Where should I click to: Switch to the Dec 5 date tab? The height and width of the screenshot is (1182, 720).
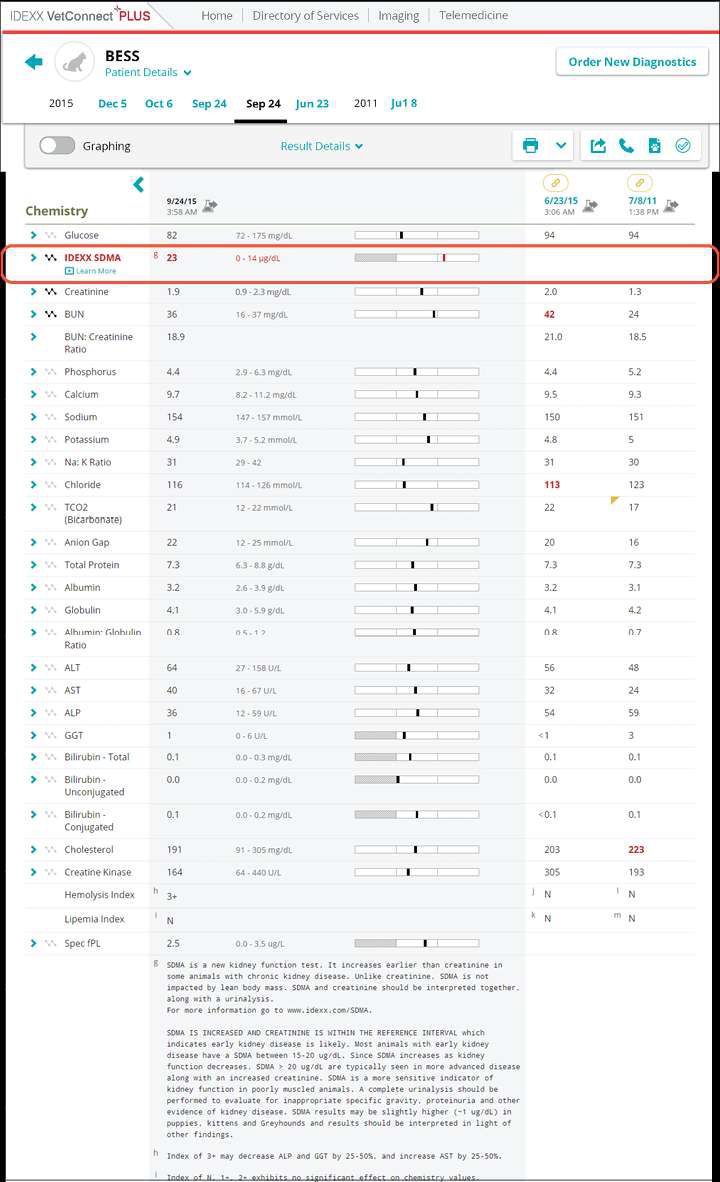[112, 103]
